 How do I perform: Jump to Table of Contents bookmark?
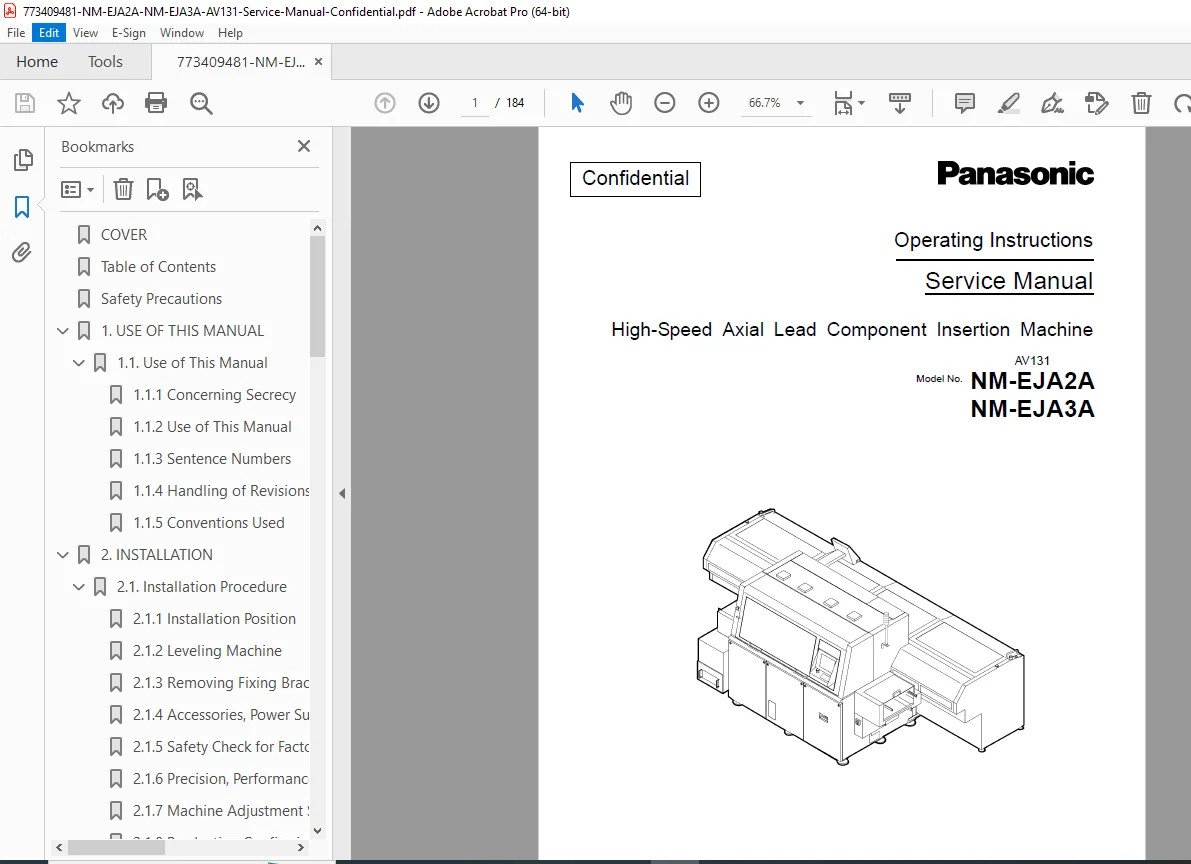[x=158, y=267]
